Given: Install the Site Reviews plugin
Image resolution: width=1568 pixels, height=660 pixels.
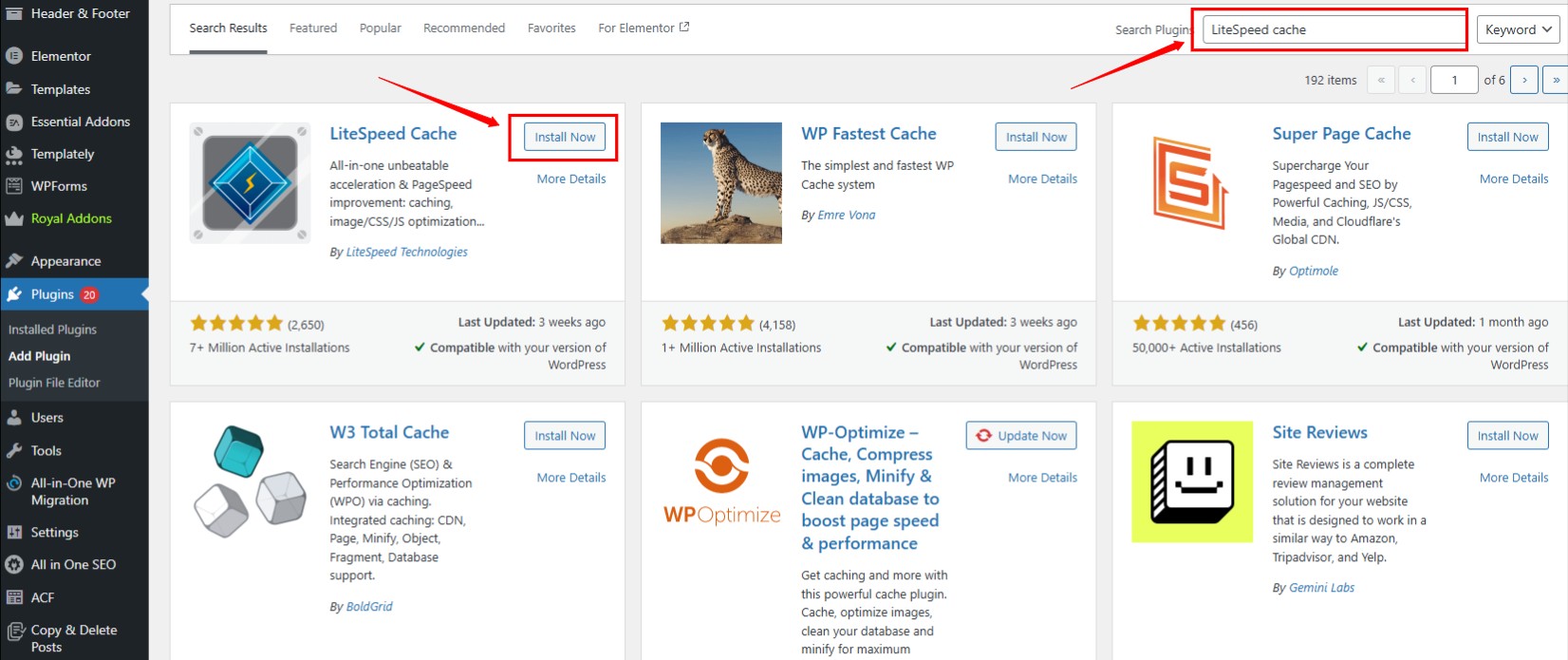Looking at the screenshot, I should [1507, 436].
